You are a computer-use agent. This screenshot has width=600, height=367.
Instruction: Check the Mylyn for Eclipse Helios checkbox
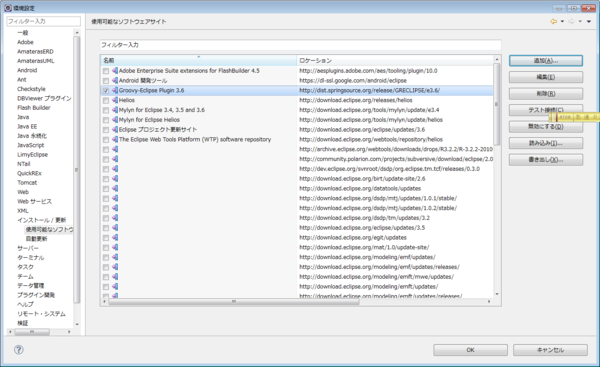pos(106,120)
